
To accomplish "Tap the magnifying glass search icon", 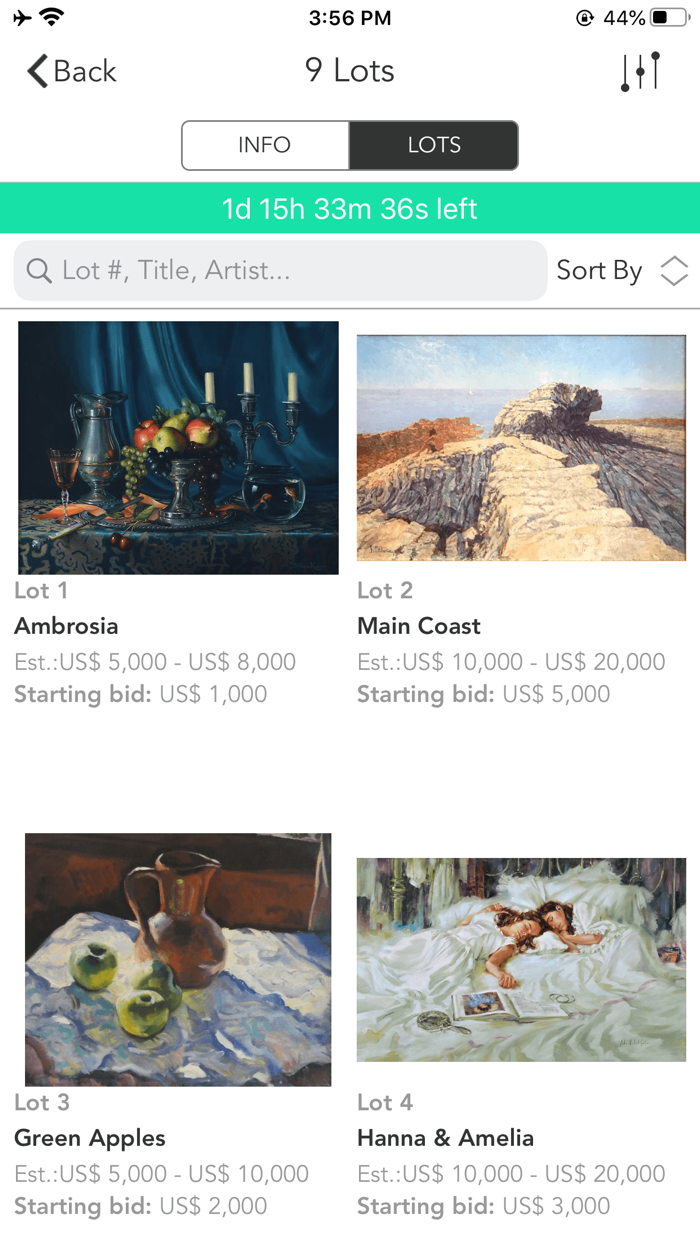I will pos(38,270).
